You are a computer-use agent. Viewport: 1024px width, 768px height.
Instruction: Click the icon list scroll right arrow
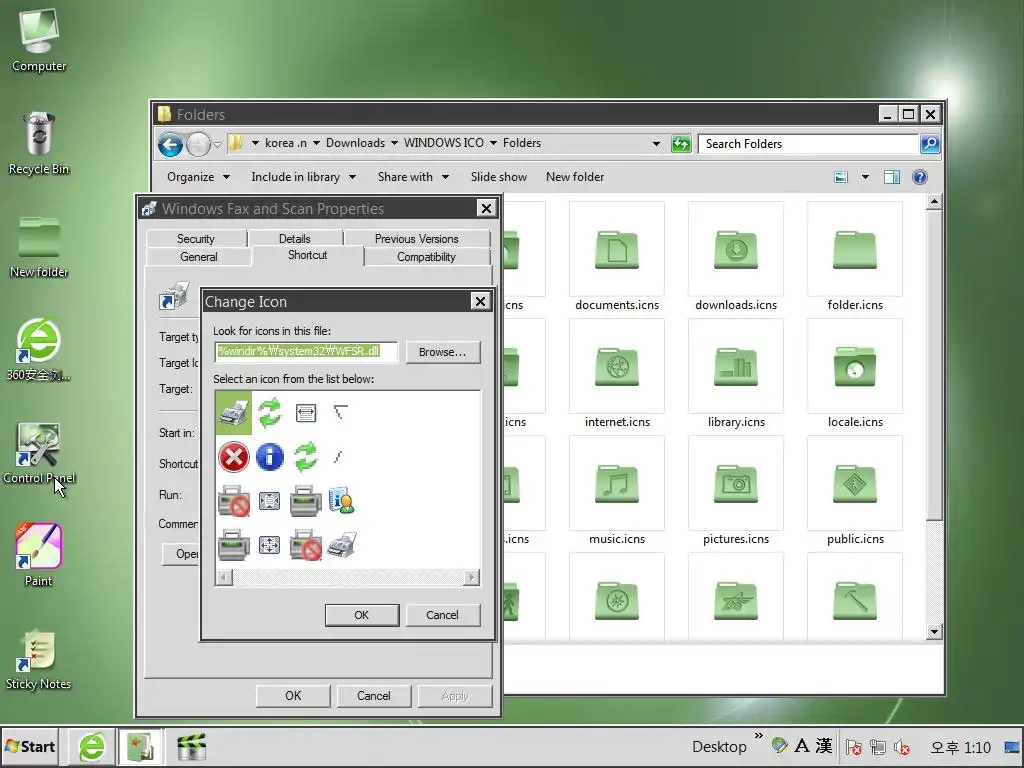[471, 577]
